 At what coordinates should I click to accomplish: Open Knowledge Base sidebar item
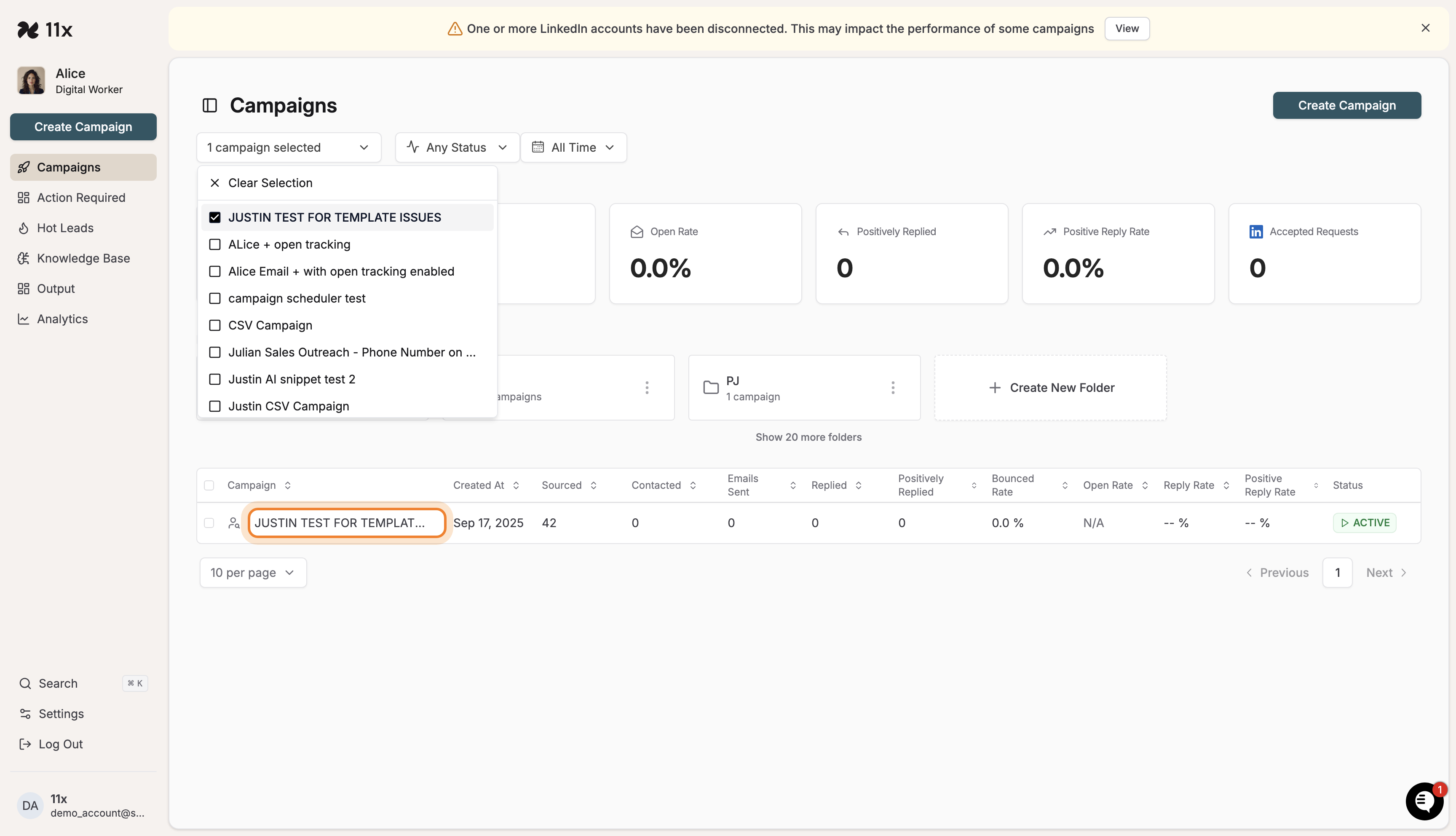click(83, 258)
